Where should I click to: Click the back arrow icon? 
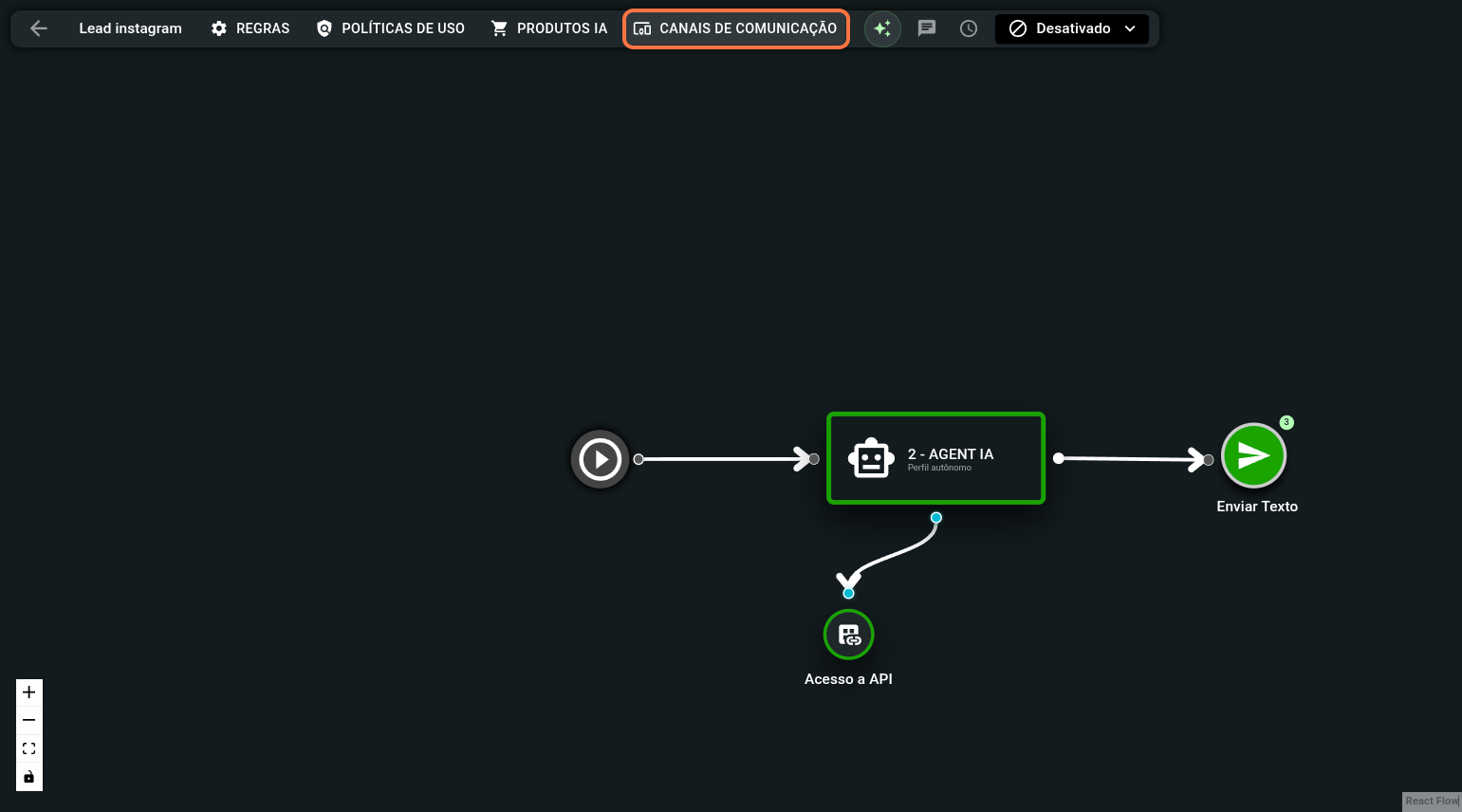pyautogui.click(x=39, y=28)
